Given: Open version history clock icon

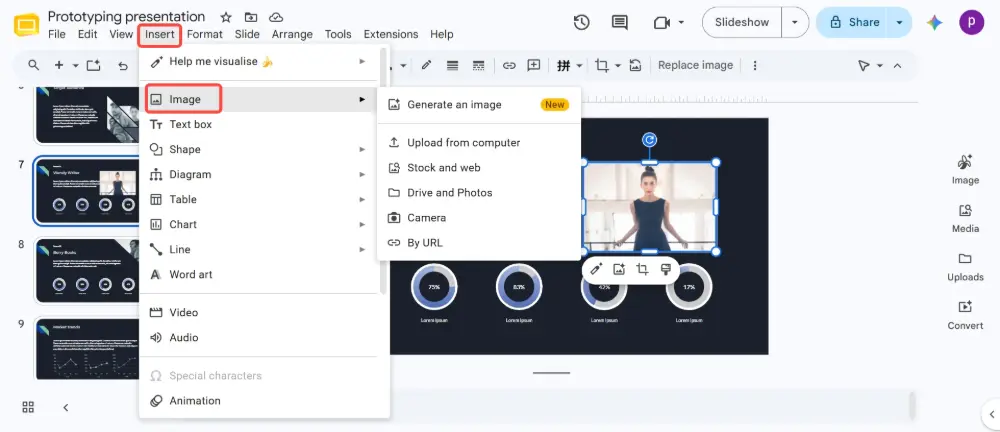Looking at the screenshot, I should click(581, 22).
